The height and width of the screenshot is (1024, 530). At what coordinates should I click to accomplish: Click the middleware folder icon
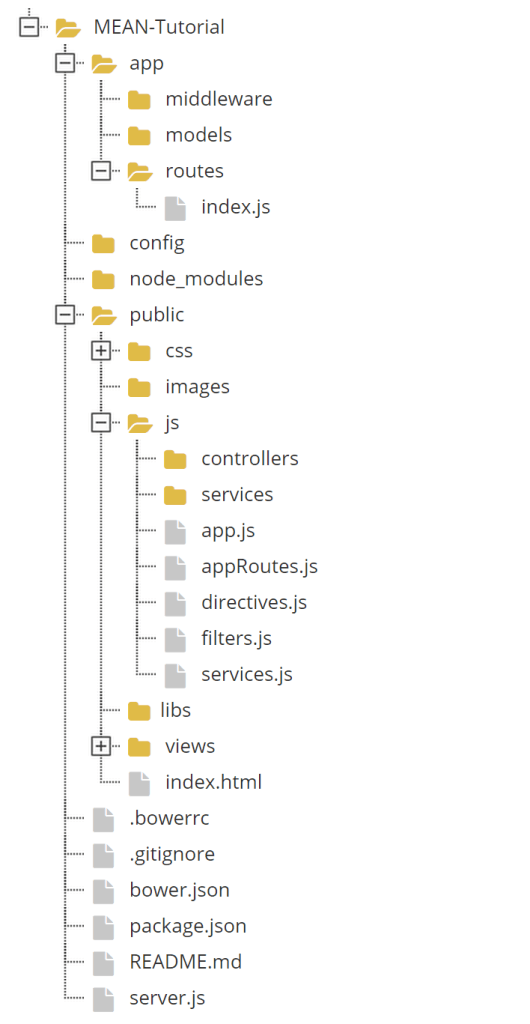(x=139, y=100)
